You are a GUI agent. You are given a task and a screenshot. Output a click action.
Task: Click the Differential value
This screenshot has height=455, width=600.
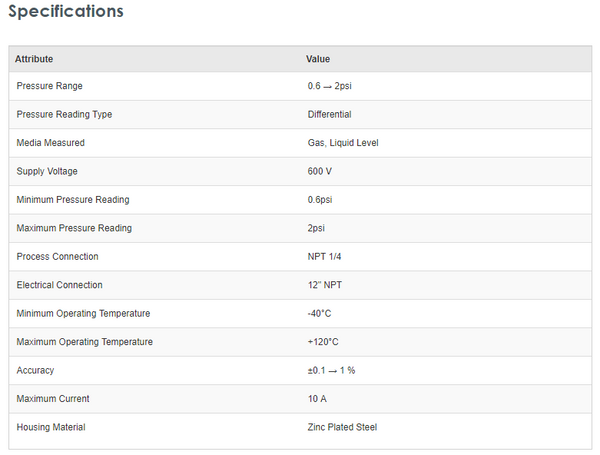(x=329, y=114)
